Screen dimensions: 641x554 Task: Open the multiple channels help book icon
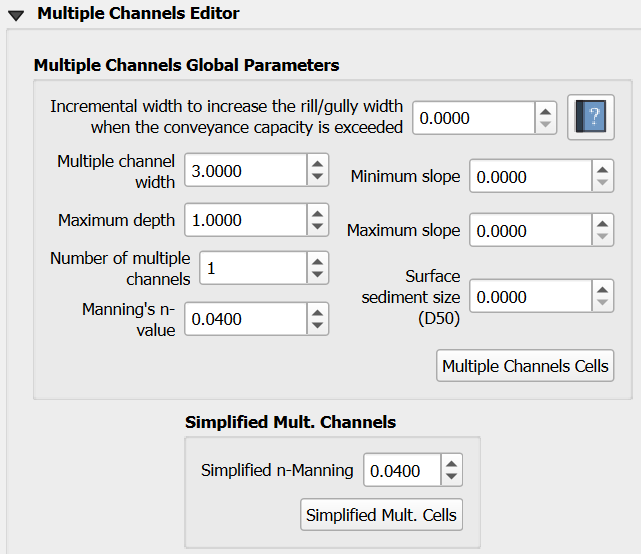click(590, 118)
